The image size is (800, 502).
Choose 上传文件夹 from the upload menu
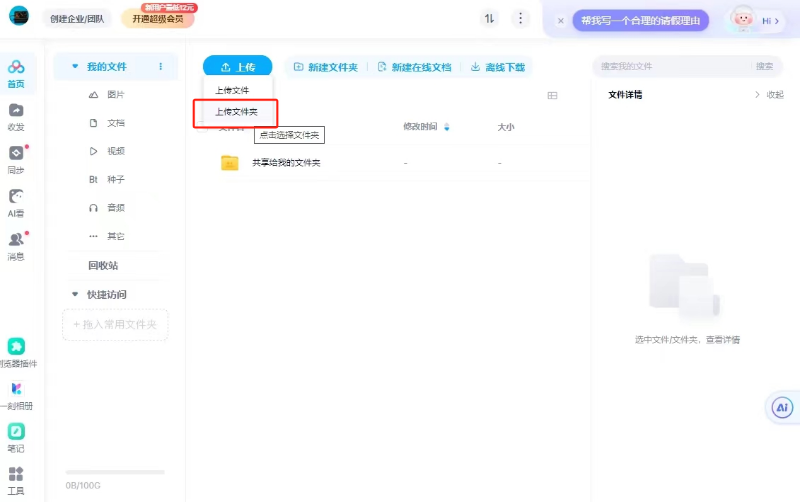click(236, 112)
